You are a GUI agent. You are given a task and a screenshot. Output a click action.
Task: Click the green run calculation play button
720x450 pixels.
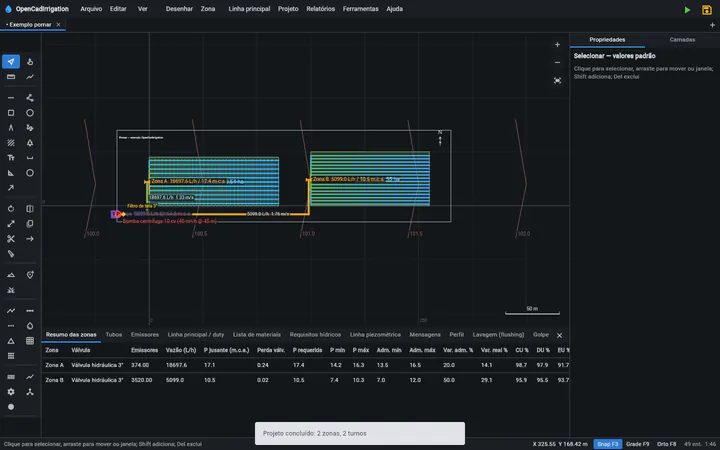coord(687,10)
